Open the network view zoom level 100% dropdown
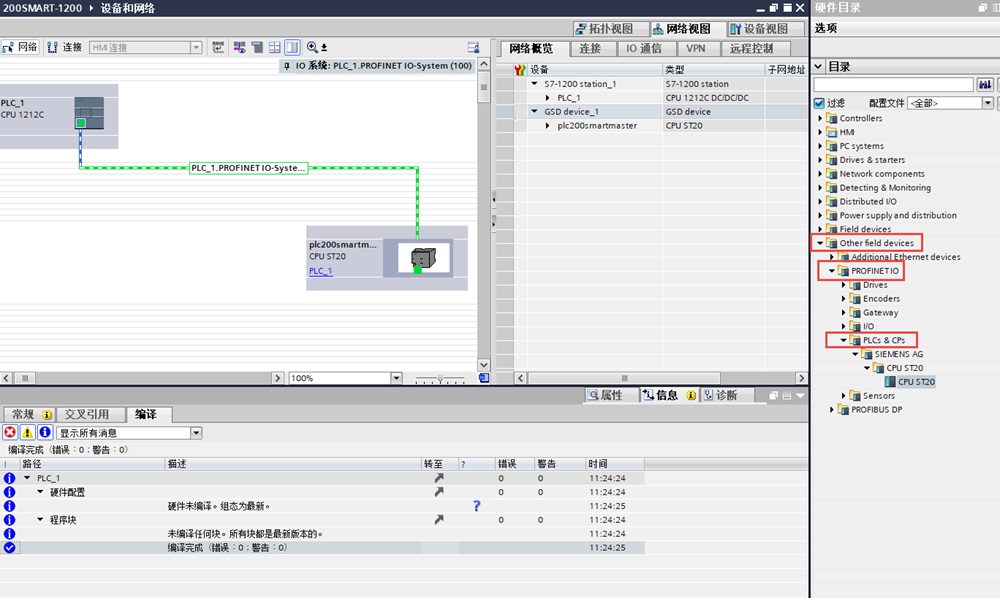This screenshot has height=598, width=1000. 396,378
